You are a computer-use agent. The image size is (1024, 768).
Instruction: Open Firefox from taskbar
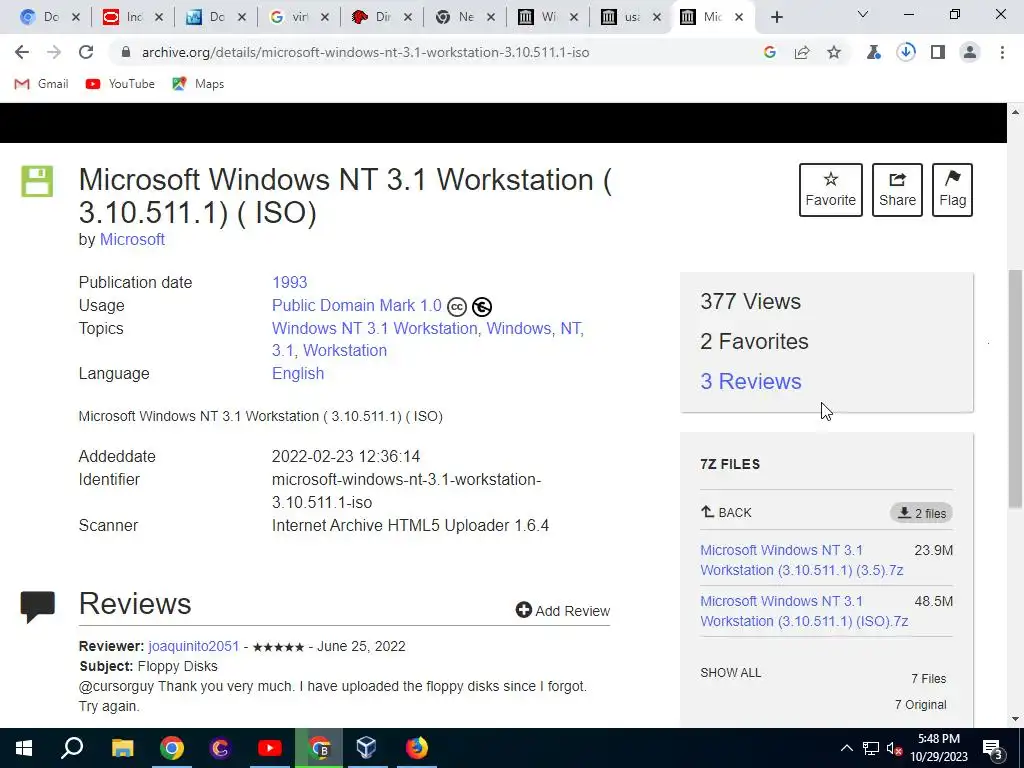point(416,748)
